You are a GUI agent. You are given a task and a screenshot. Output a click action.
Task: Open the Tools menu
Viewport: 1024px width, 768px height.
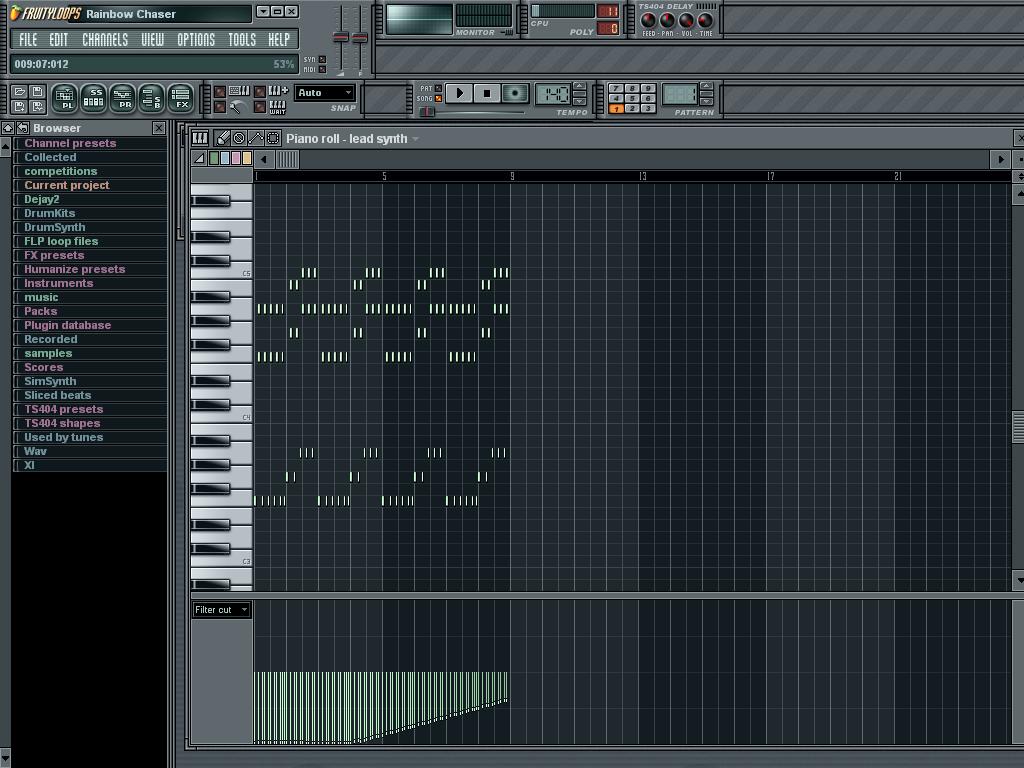click(242, 40)
